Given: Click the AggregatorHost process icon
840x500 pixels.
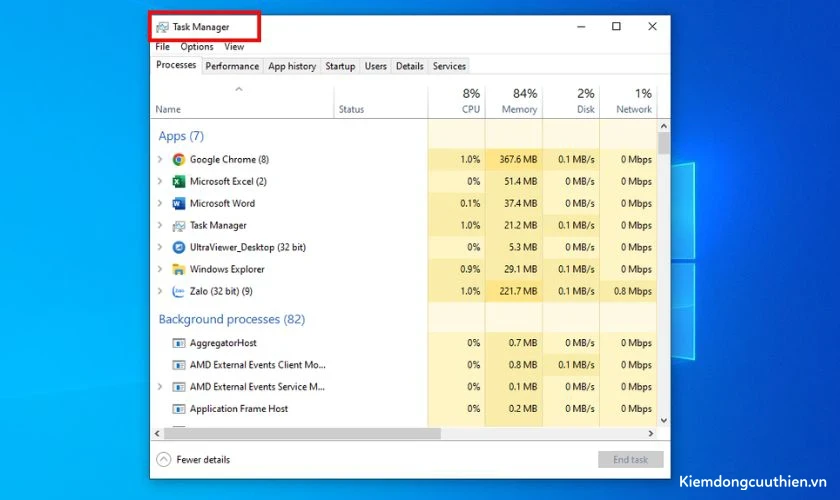Looking at the screenshot, I should pyautogui.click(x=178, y=343).
